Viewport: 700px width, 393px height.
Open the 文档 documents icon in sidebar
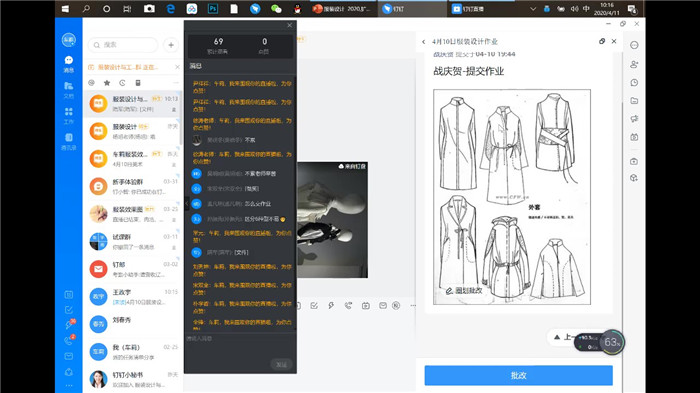[68, 90]
